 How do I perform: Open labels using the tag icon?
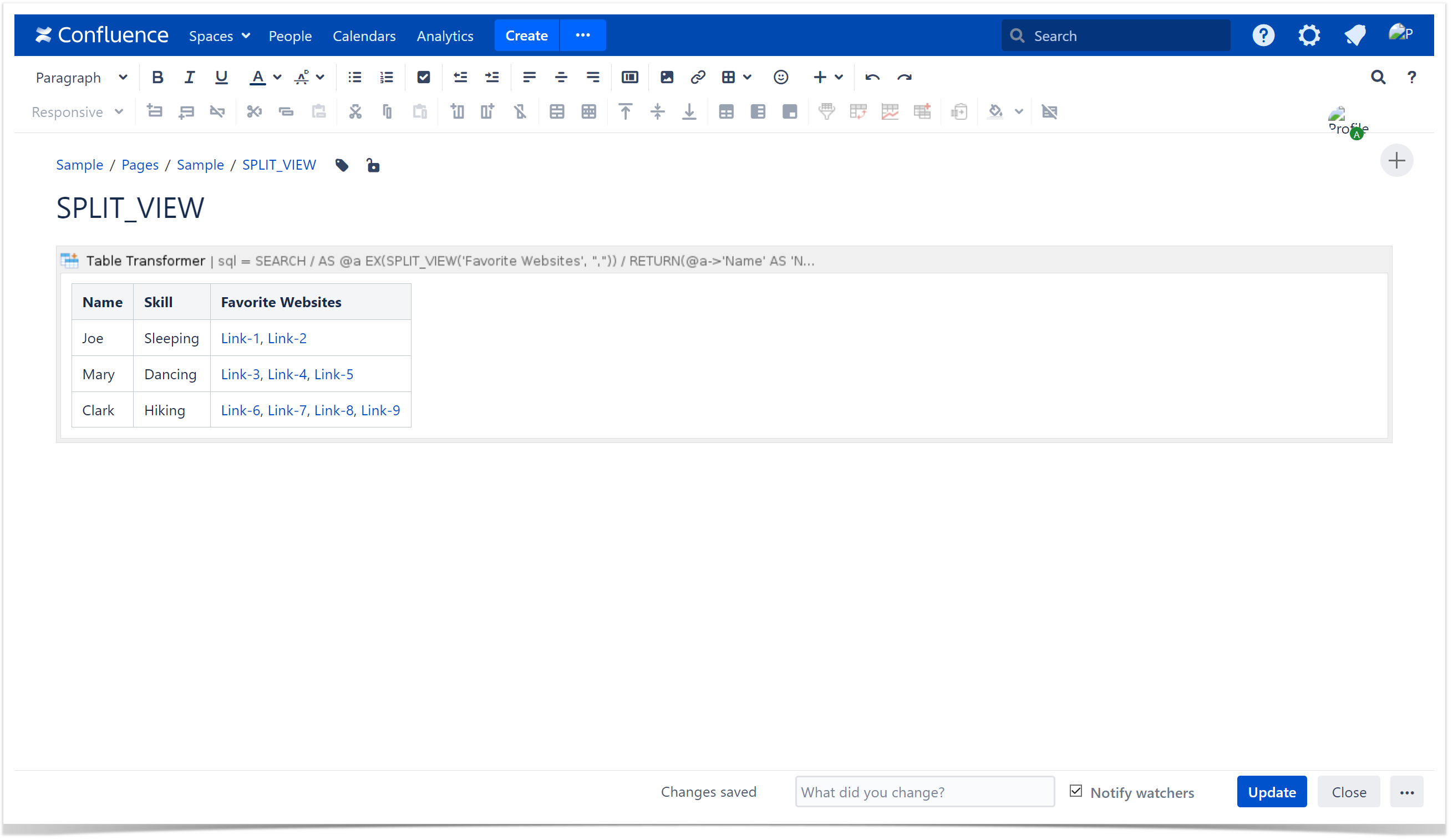tap(342, 166)
